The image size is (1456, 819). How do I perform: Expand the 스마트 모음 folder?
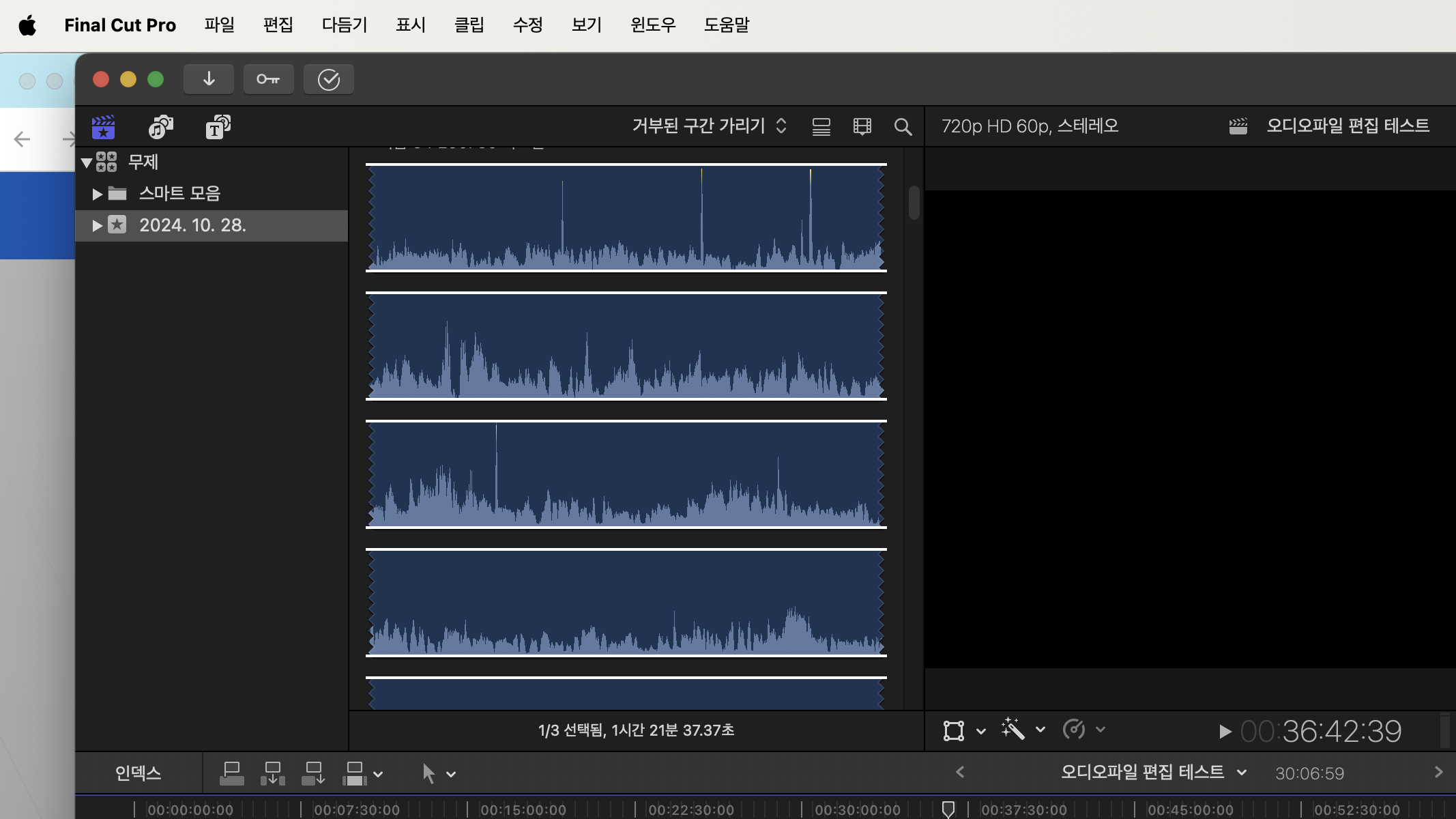coord(97,194)
